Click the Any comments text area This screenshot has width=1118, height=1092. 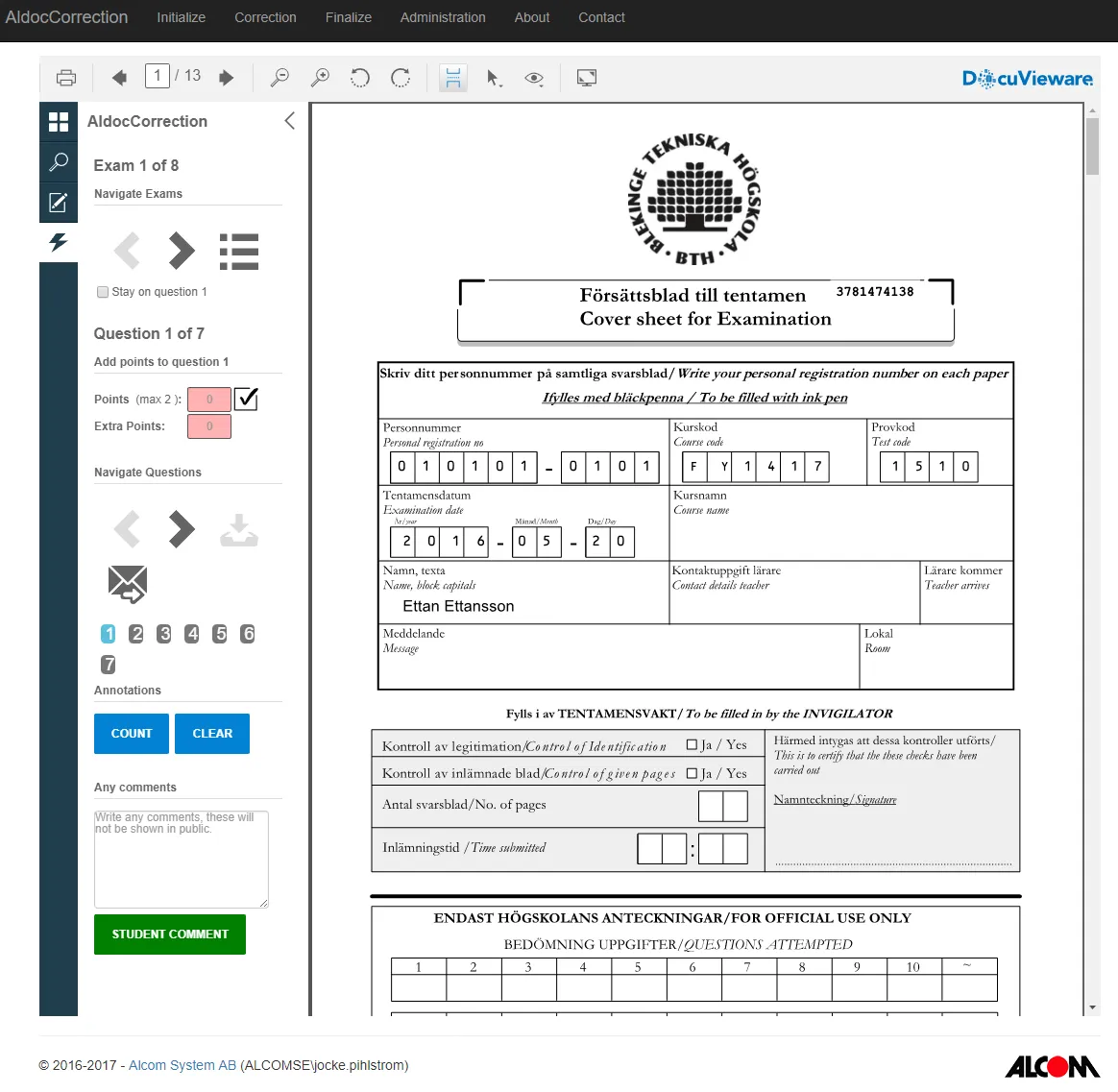[182, 859]
